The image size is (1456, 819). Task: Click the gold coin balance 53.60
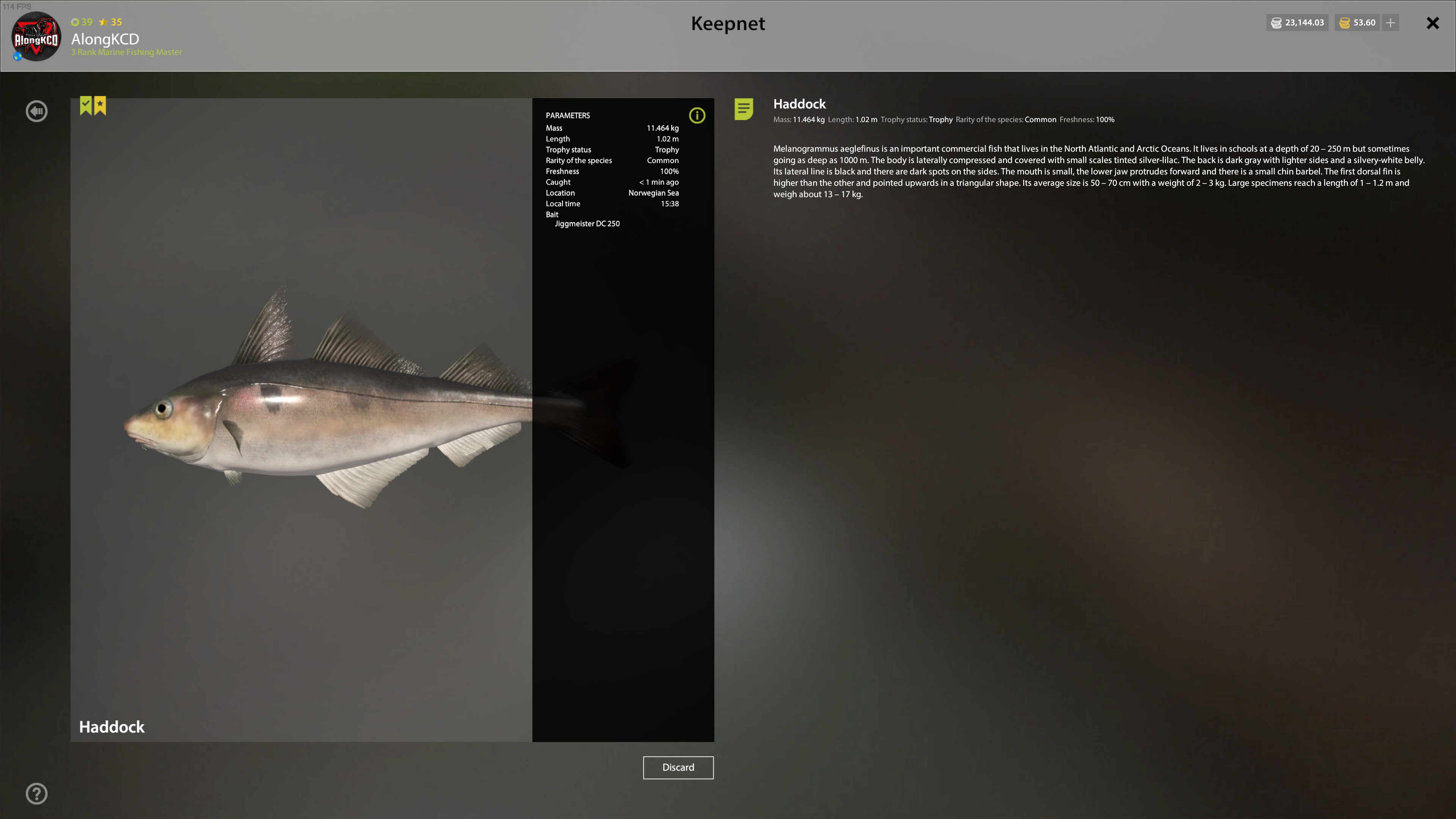point(1358,23)
